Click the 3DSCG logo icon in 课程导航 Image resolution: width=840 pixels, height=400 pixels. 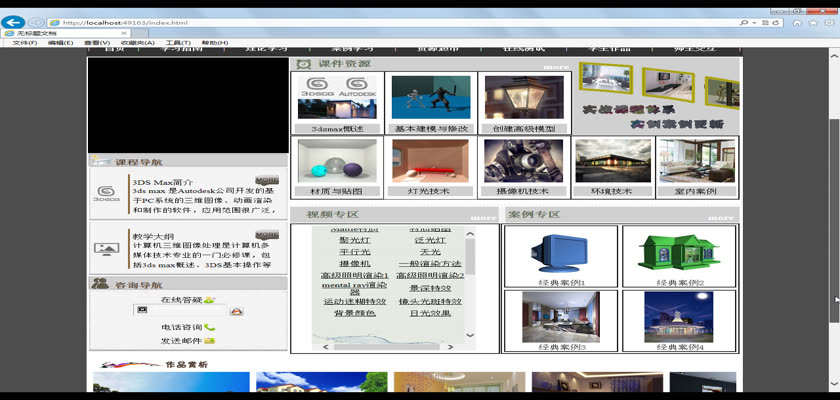[x=106, y=194]
